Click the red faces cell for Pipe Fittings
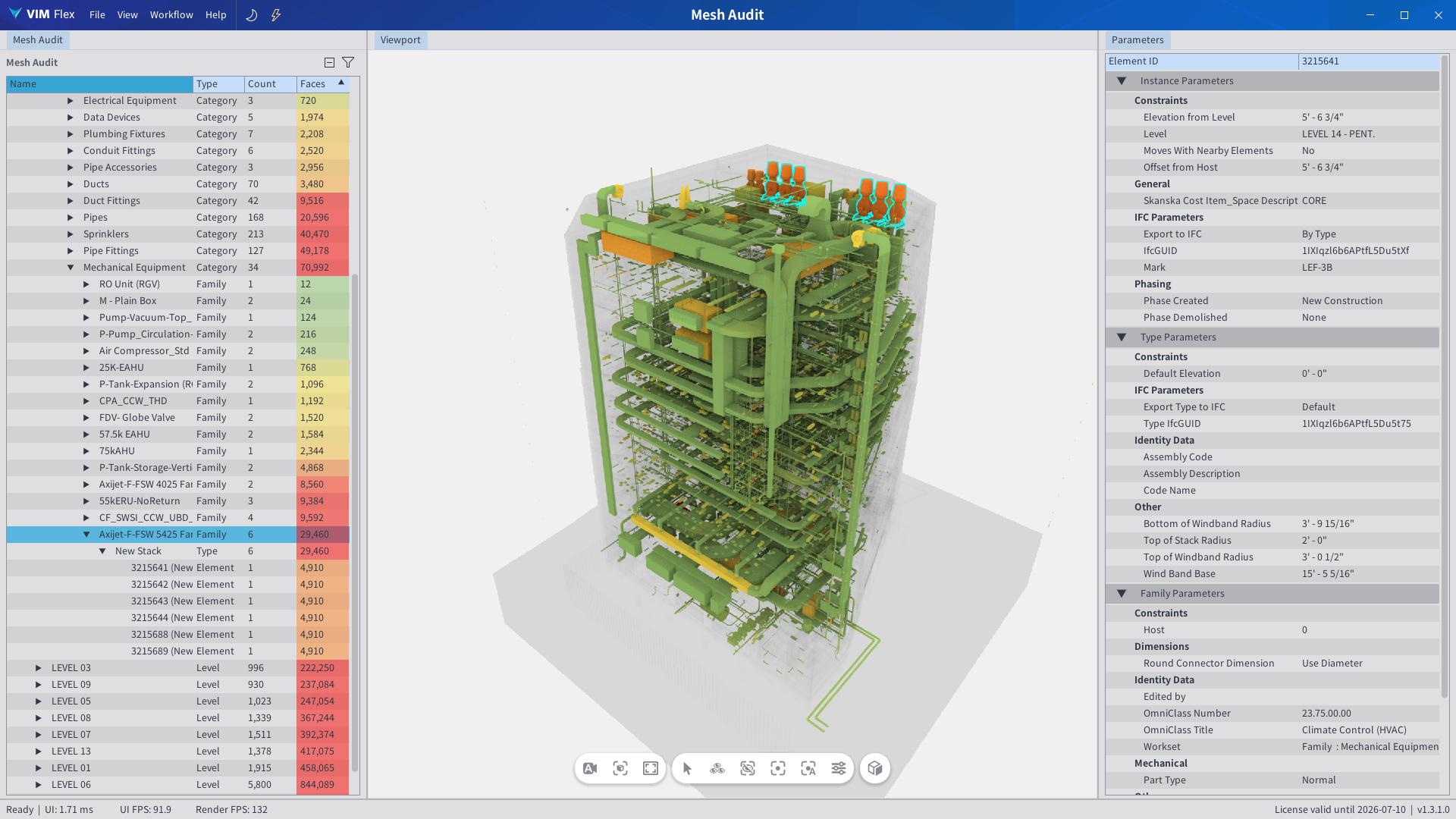This screenshot has width=1456, height=819. coord(322,250)
